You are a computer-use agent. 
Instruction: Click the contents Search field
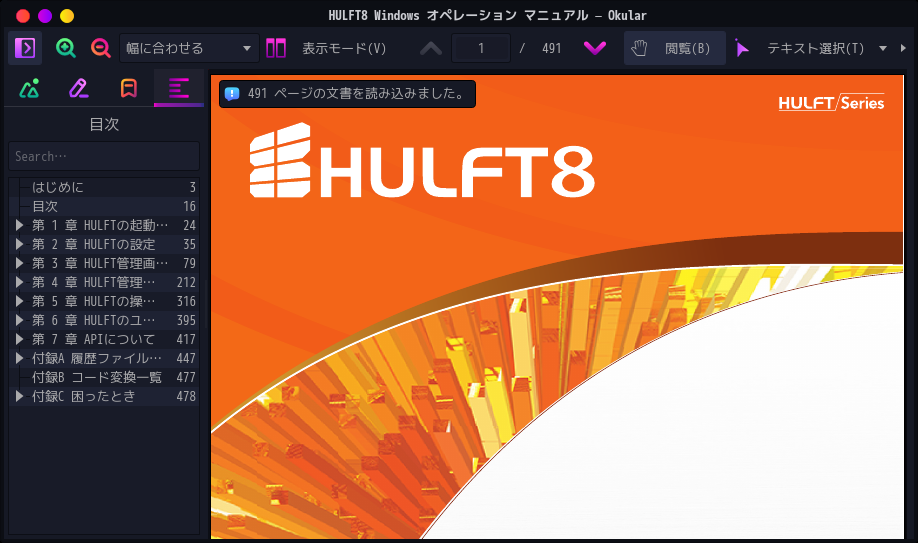104,156
